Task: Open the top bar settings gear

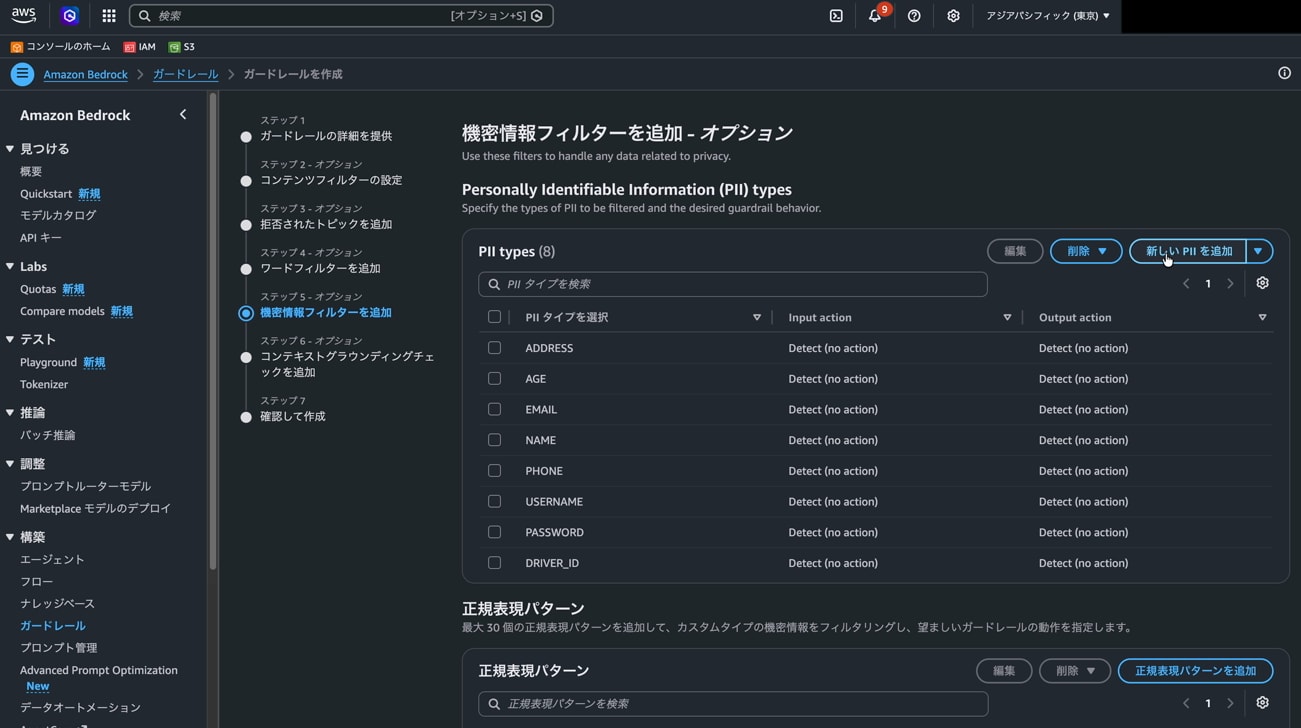Action: click(953, 16)
